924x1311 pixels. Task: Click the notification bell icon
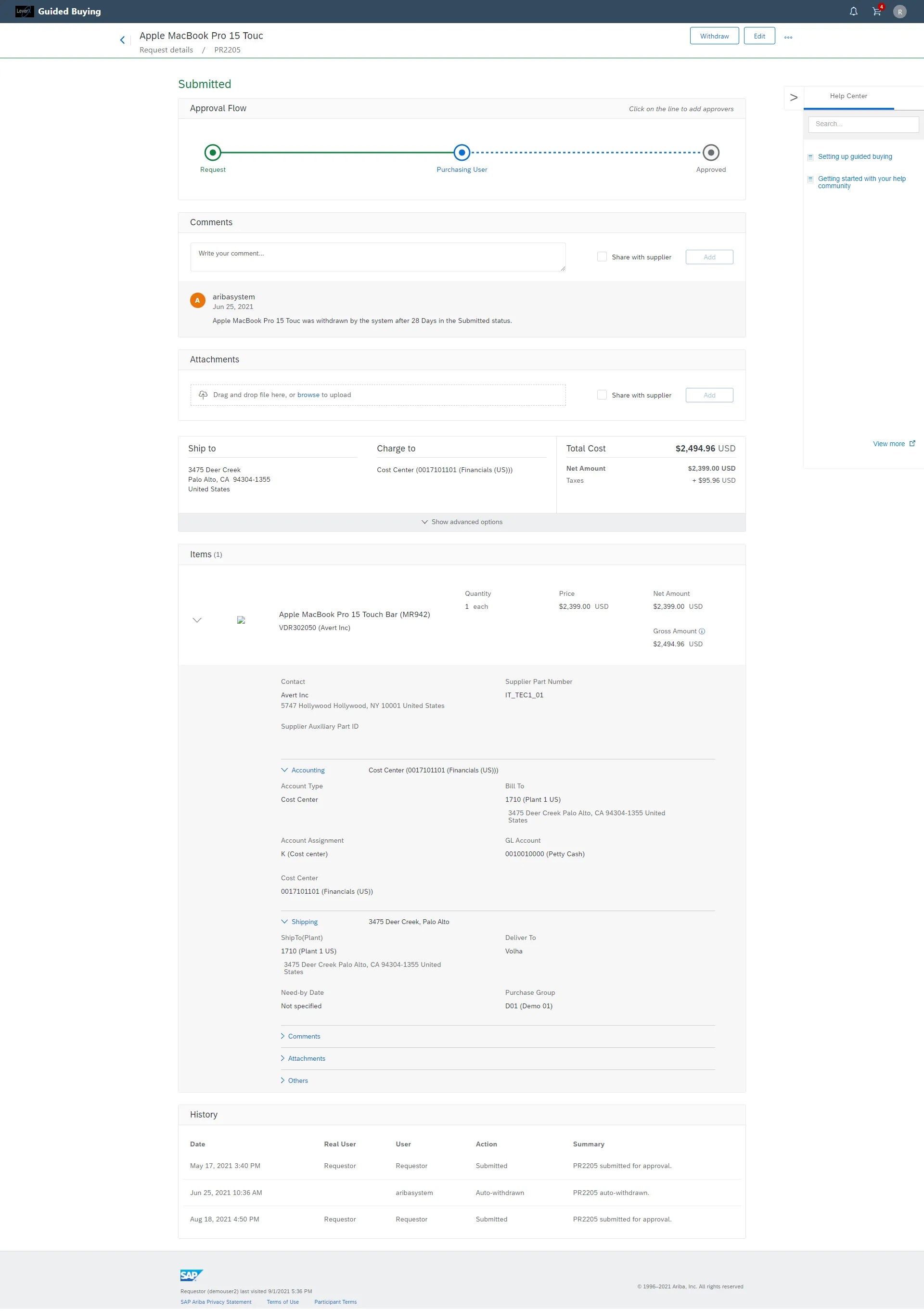pyautogui.click(x=854, y=11)
